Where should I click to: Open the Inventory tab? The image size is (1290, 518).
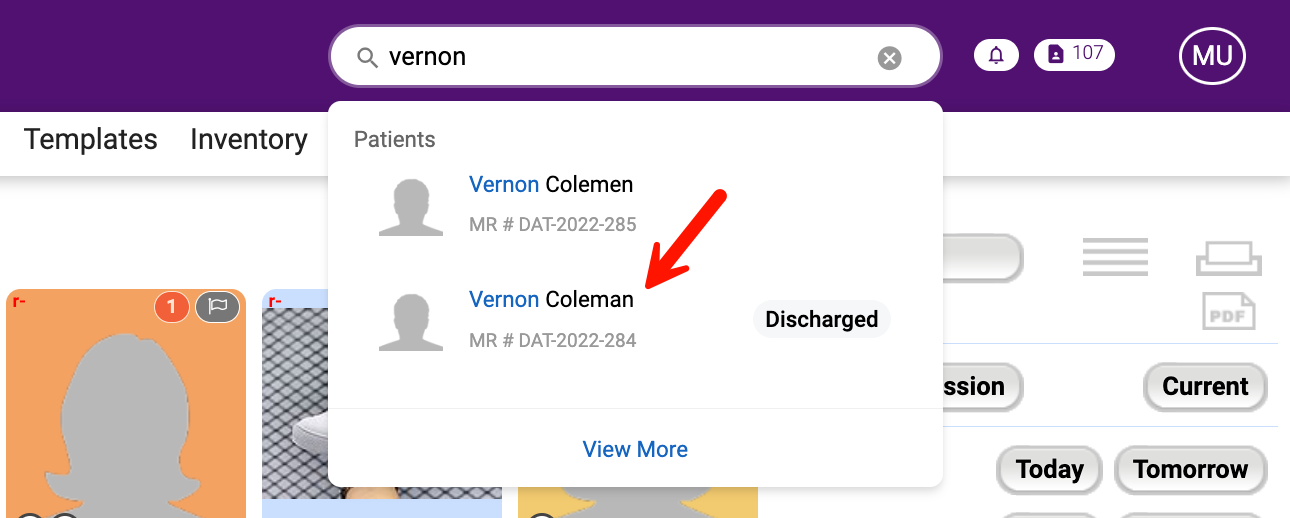[249, 140]
